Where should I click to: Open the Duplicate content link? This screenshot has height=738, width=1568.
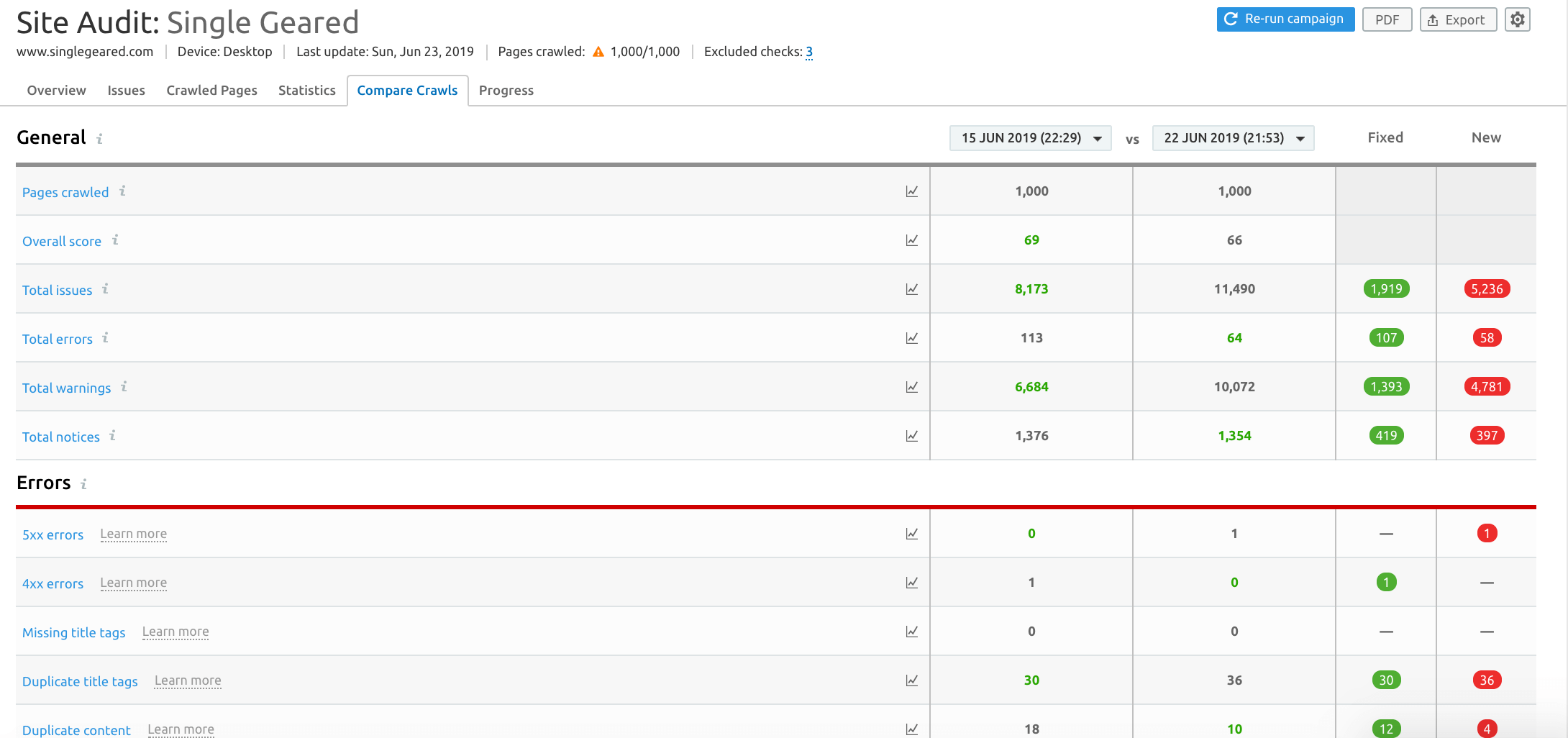tap(76, 730)
